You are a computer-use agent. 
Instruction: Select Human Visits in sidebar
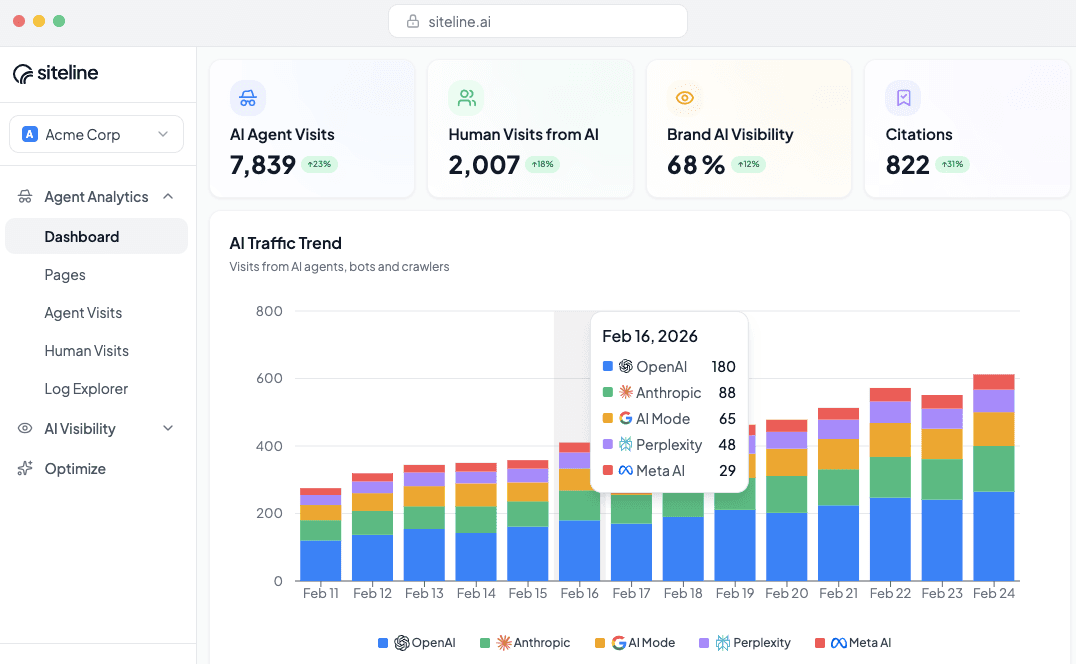(86, 351)
